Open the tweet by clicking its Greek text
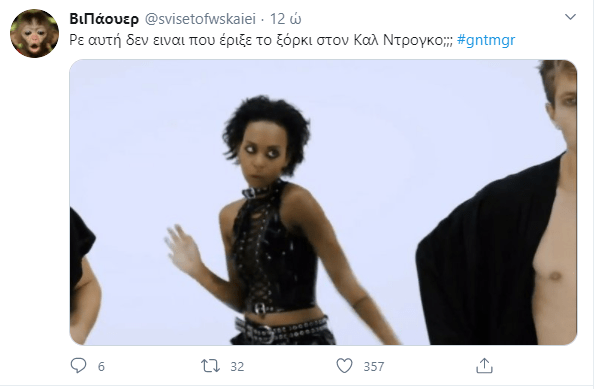This screenshot has width=595, height=389. (261, 40)
